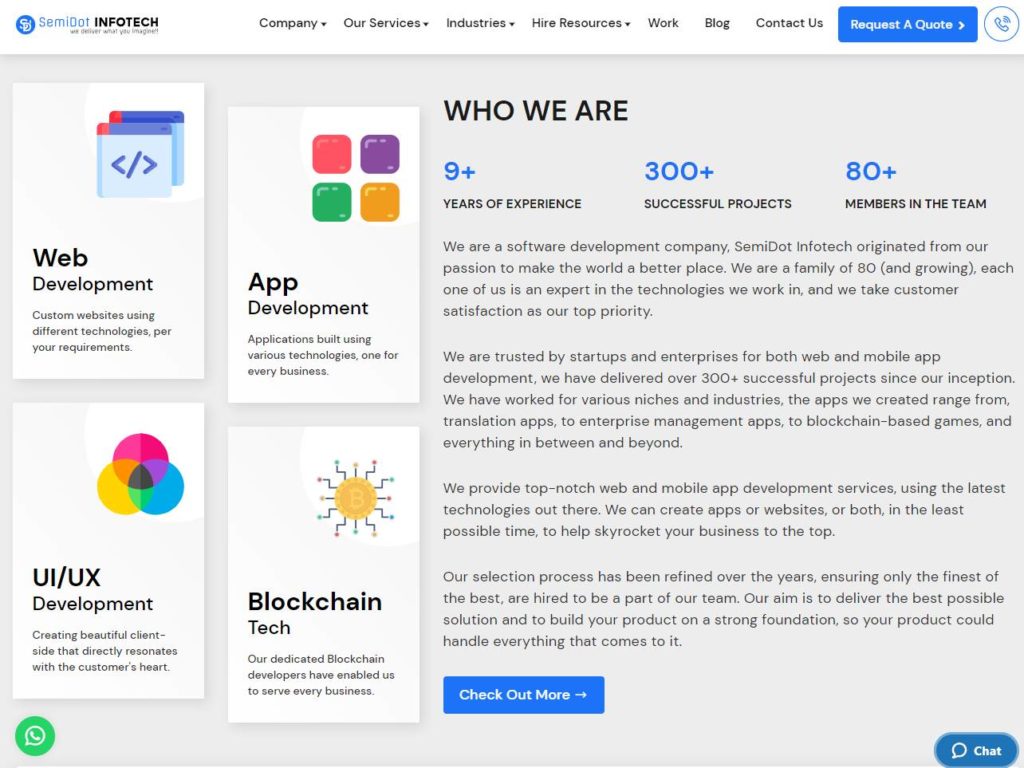The height and width of the screenshot is (768, 1024).
Task: Open the Contact Us page
Action: pyautogui.click(x=789, y=23)
